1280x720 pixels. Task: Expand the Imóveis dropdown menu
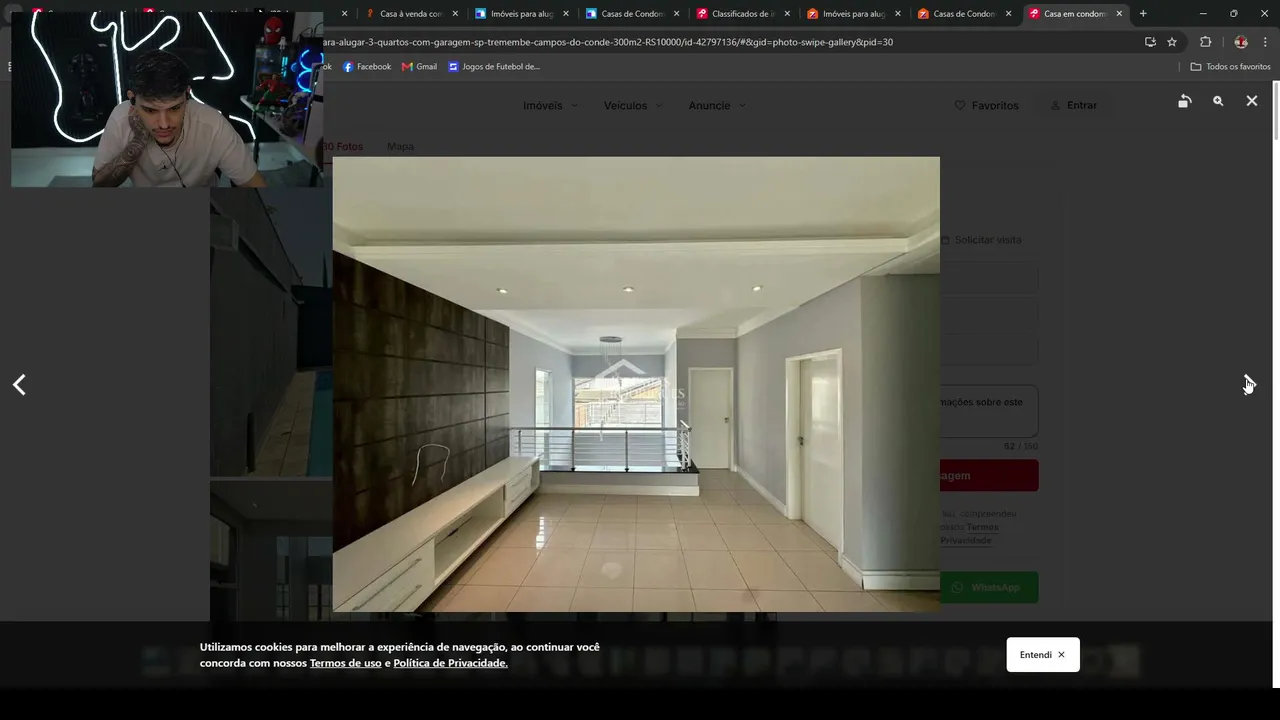point(550,105)
